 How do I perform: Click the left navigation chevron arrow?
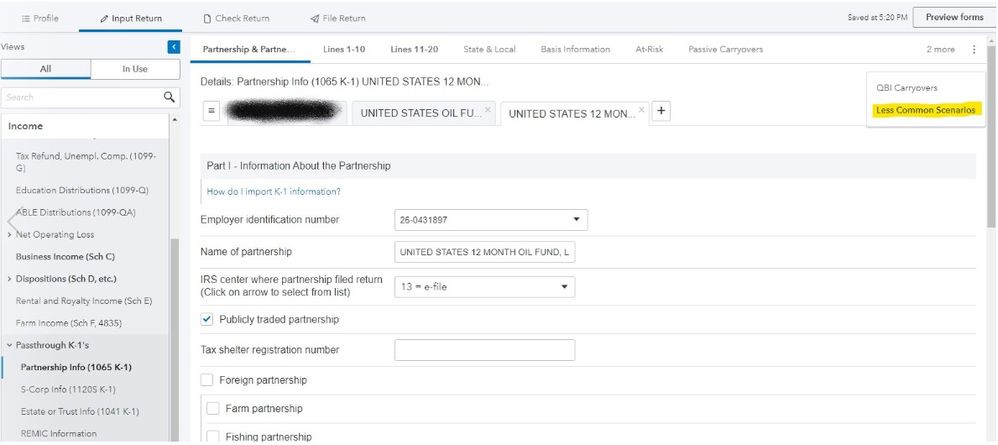coord(13,221)
